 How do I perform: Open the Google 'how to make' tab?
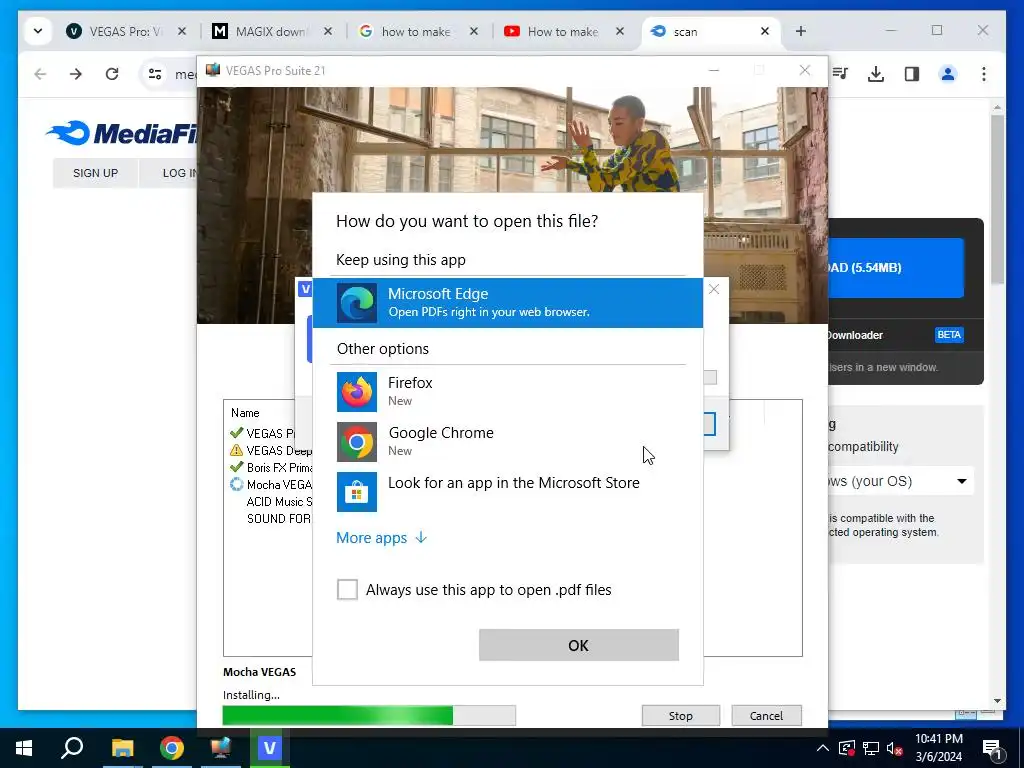tap(415, 31)
